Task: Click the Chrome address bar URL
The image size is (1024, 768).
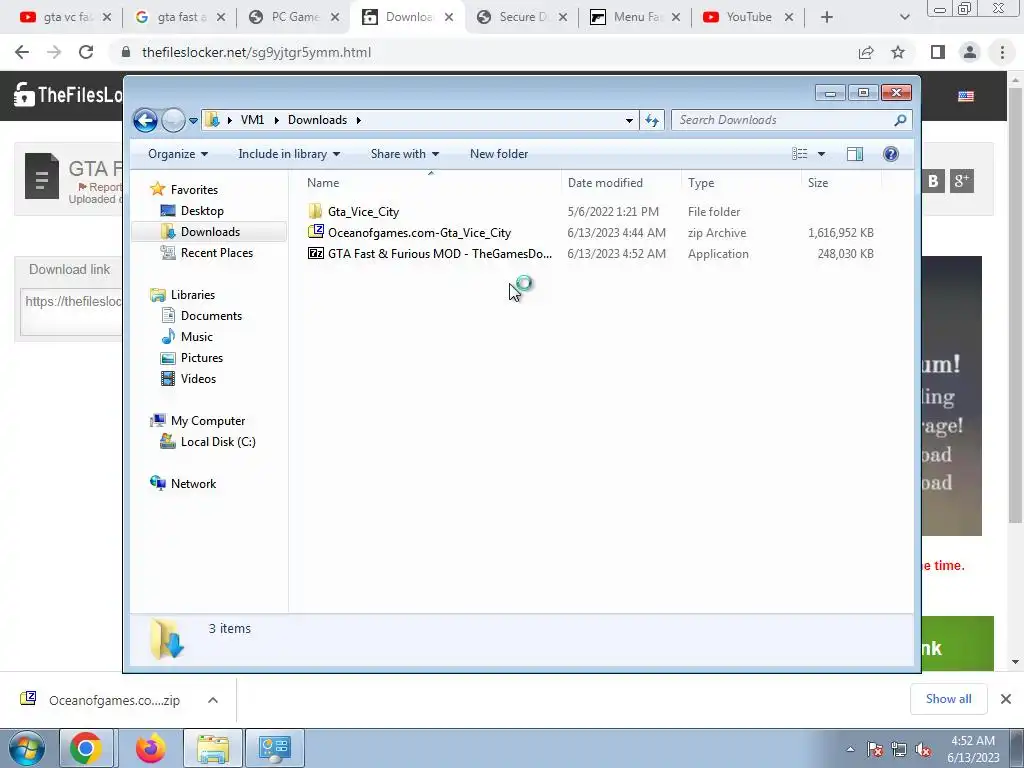Action: pos(256,52)
